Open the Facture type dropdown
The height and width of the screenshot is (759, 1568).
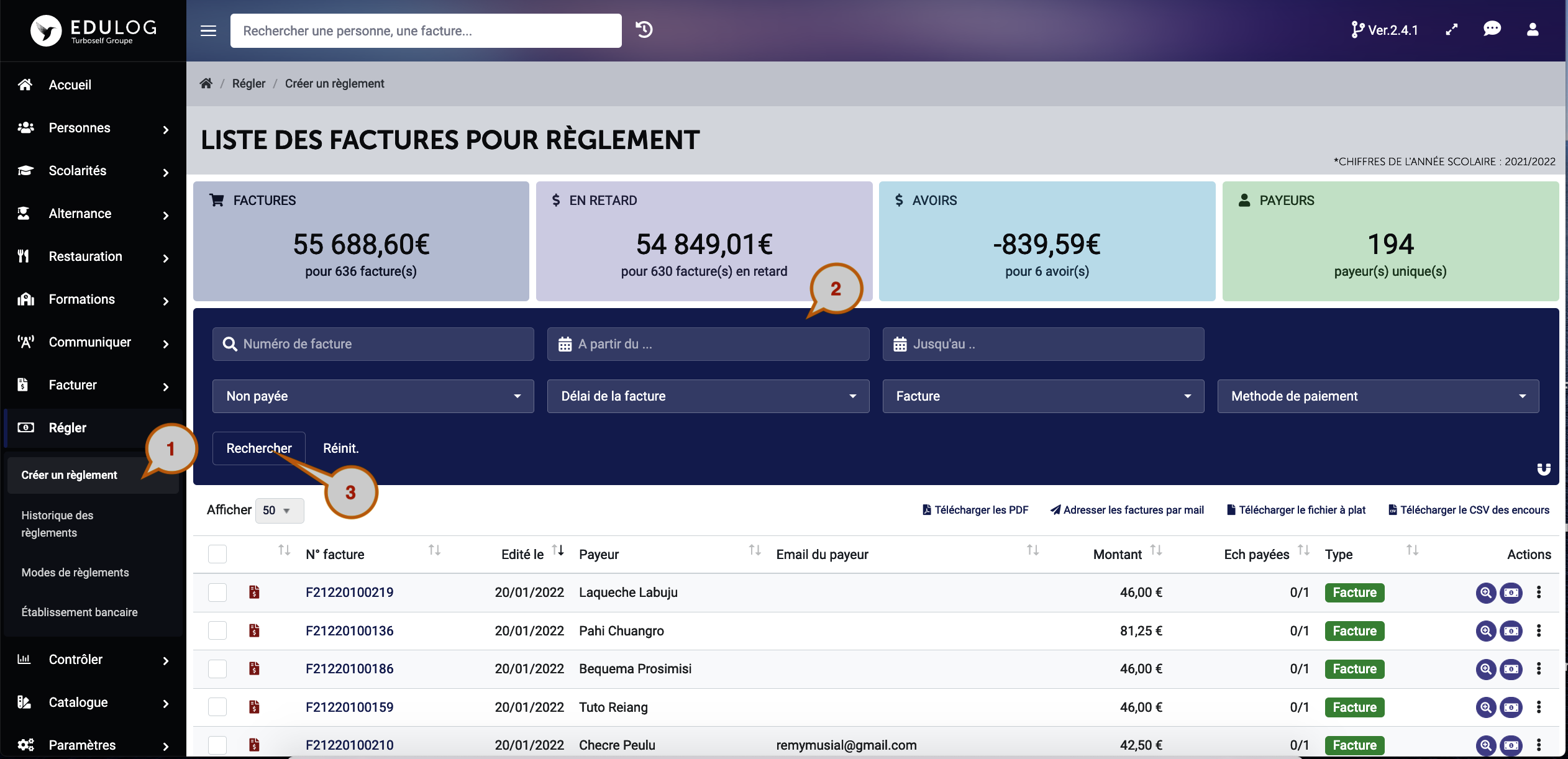tap(1043, 396)
